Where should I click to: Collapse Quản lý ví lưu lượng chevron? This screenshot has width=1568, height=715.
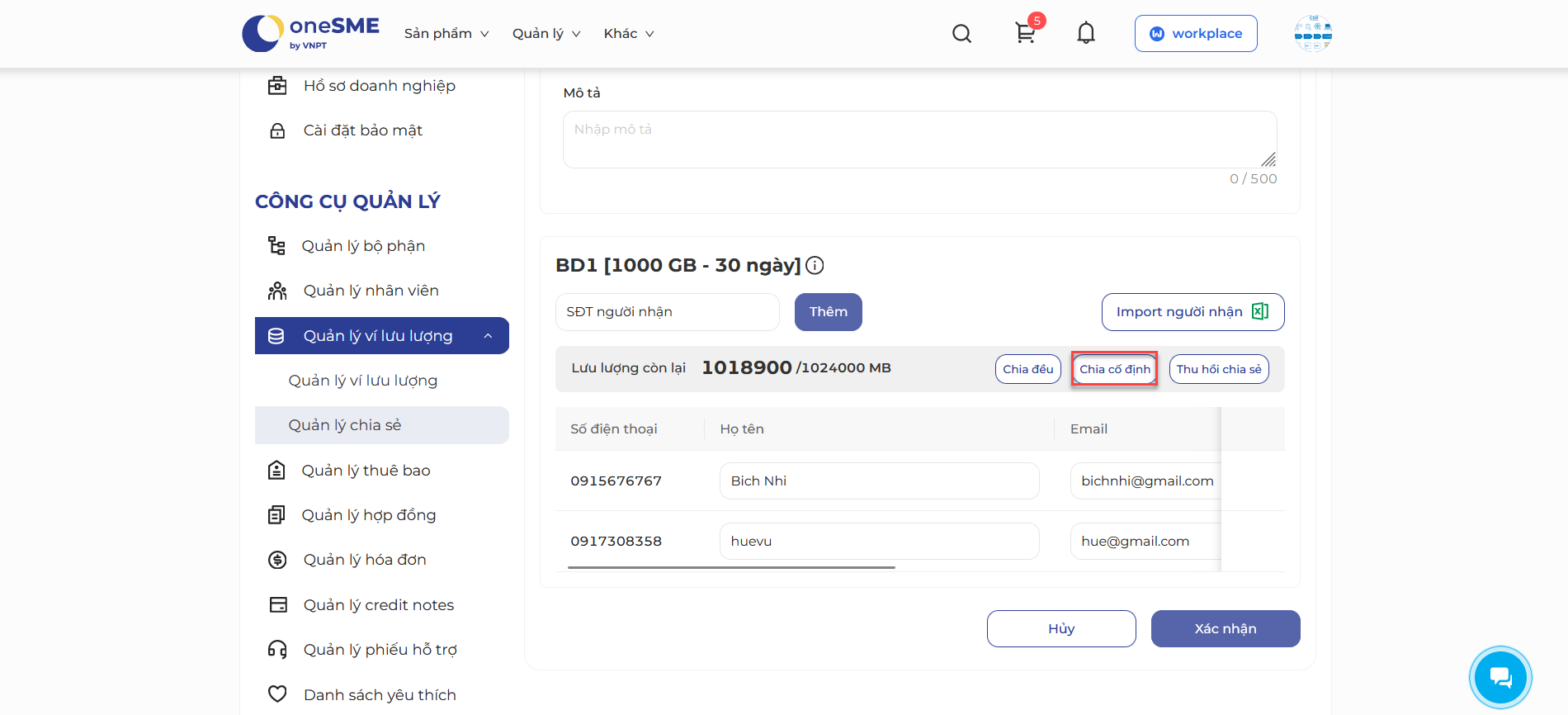click(x=488, y=336)
